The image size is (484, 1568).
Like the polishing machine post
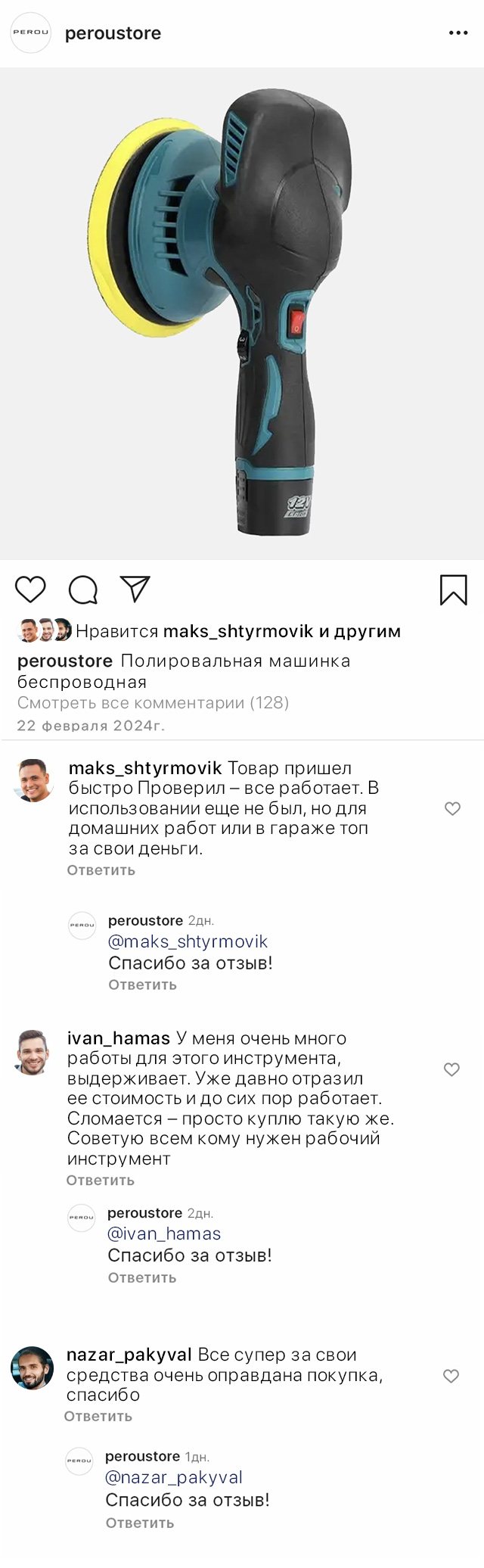tap(30, 589)
